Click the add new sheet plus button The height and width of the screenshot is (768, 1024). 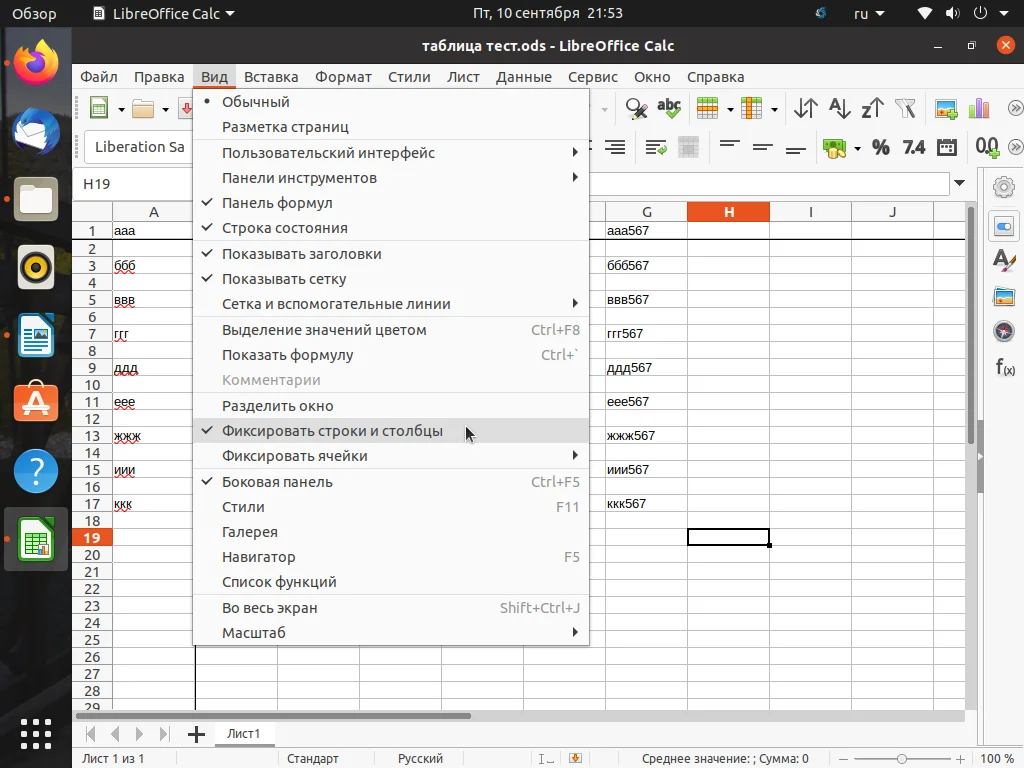coord(196,734)
